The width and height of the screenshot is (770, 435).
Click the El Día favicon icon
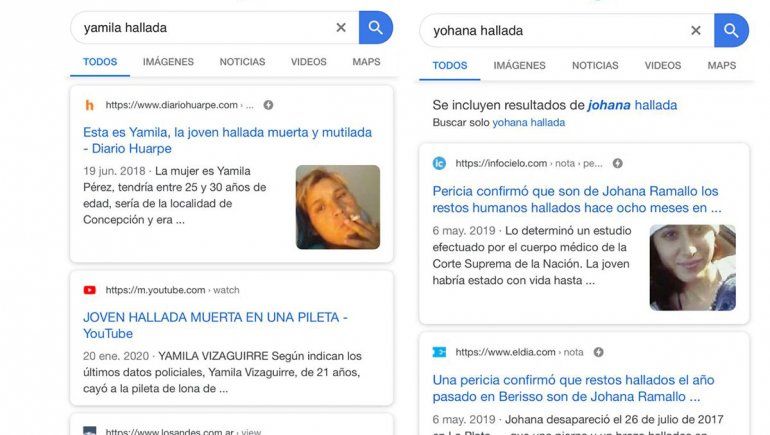439,352
